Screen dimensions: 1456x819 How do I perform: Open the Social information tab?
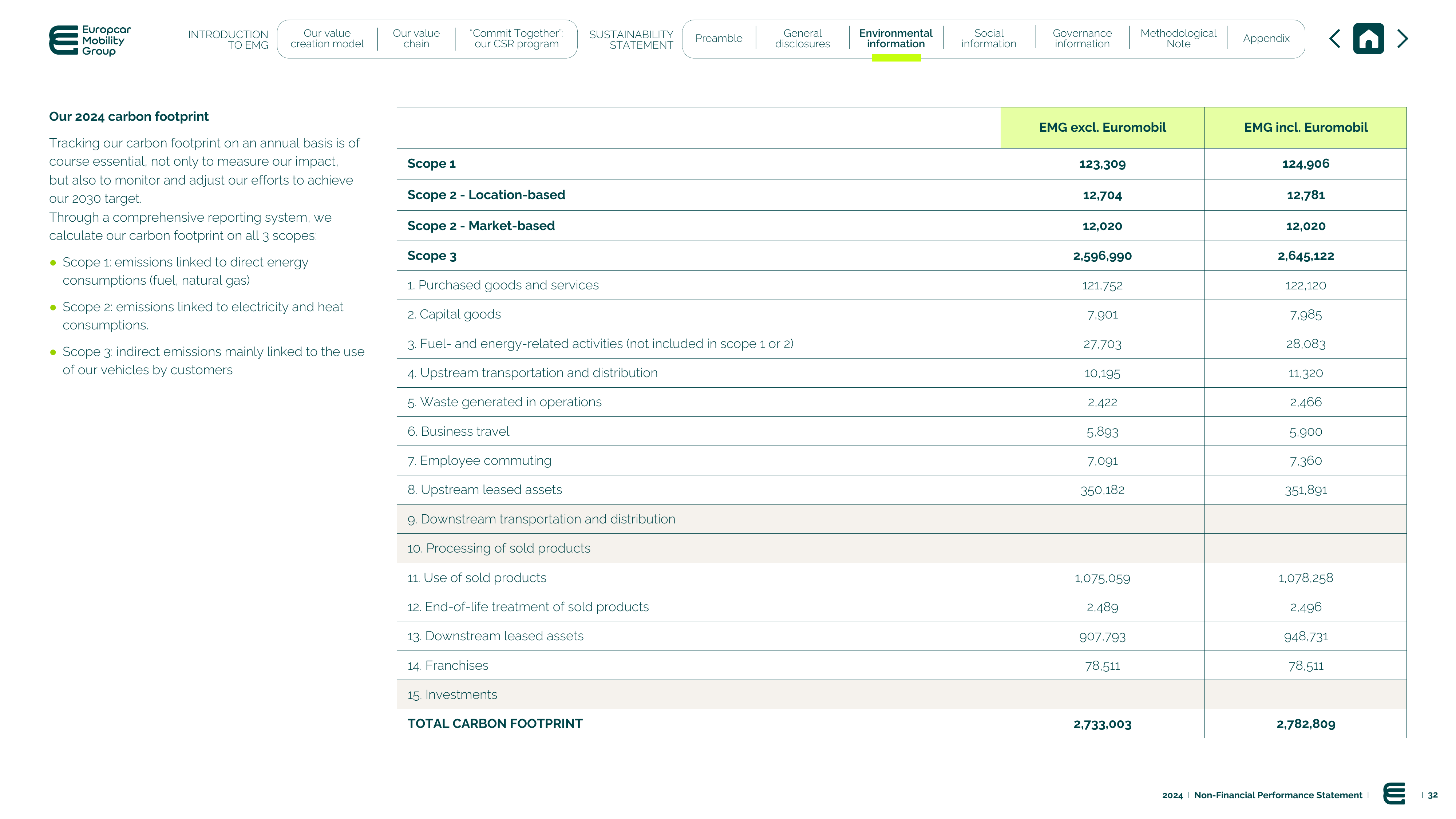point(989,39)
